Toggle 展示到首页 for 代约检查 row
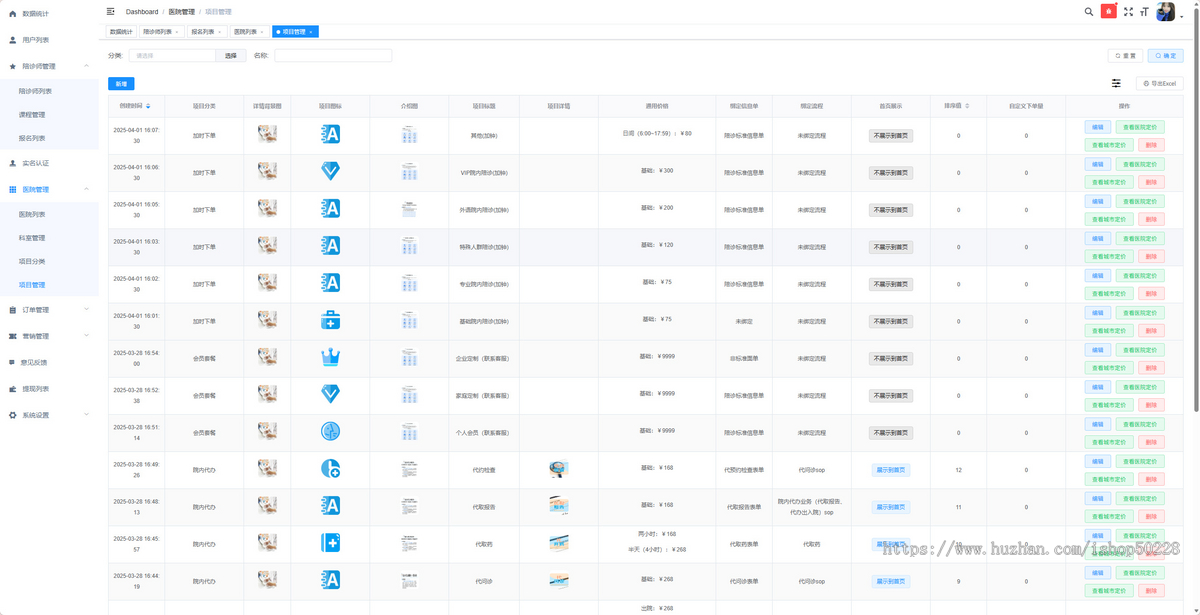Viewport: 1200px width, 615px height. (891, 470)
